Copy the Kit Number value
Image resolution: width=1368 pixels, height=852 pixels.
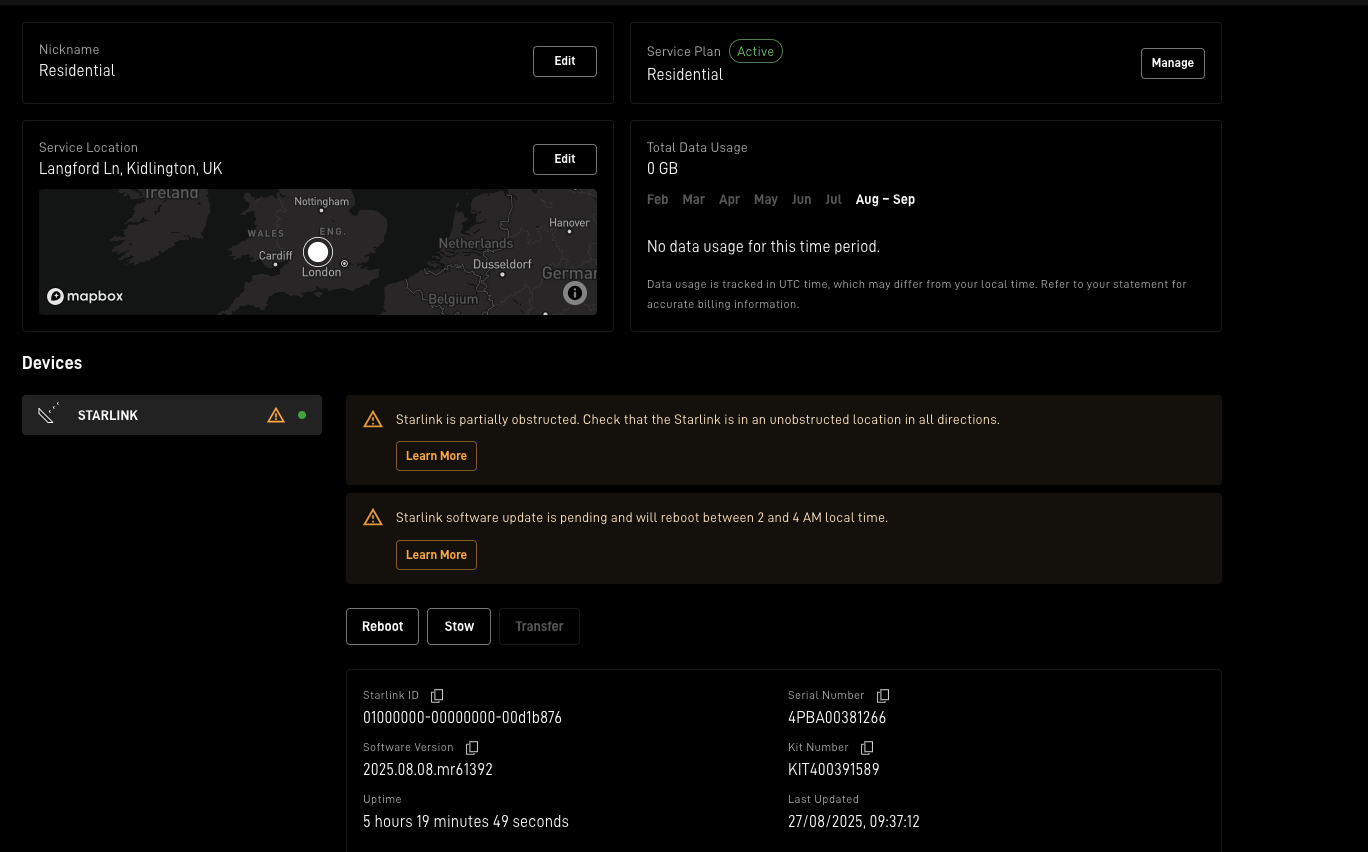(x=867, y=748)
